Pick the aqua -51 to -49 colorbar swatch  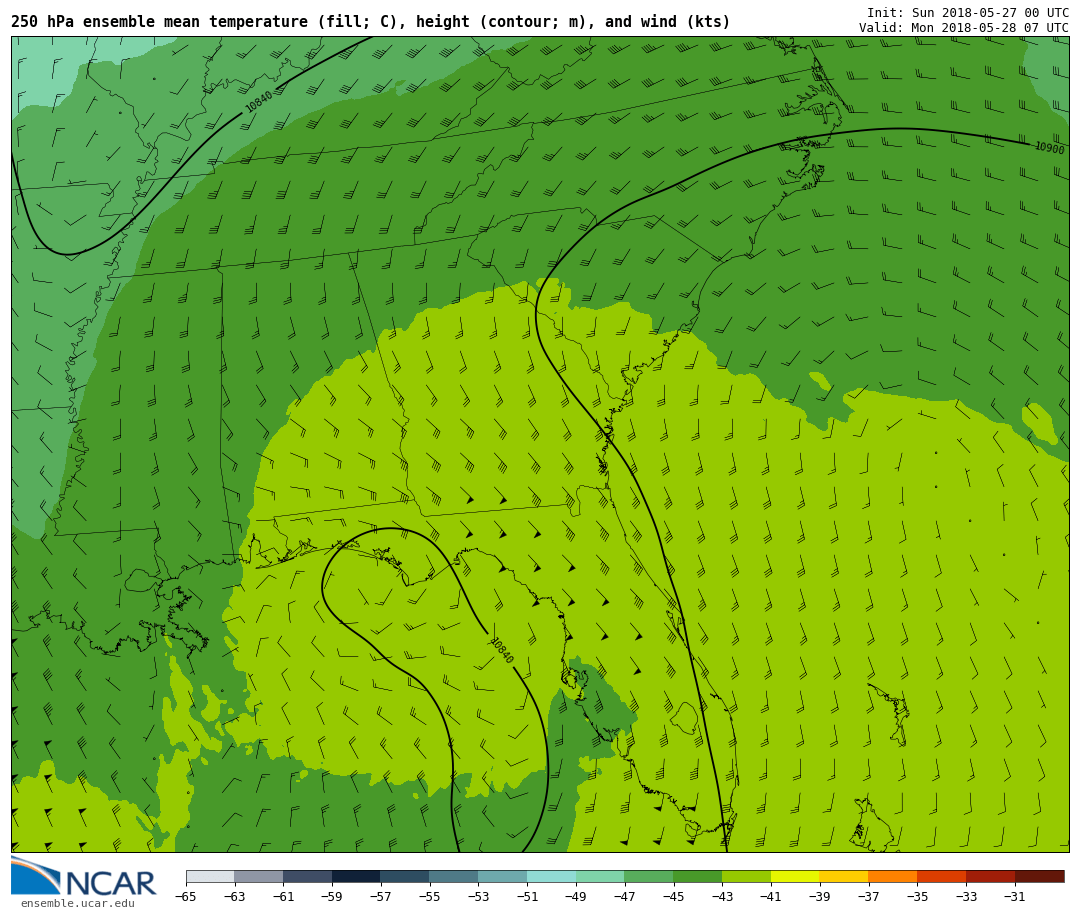click(x=552, y=876)
